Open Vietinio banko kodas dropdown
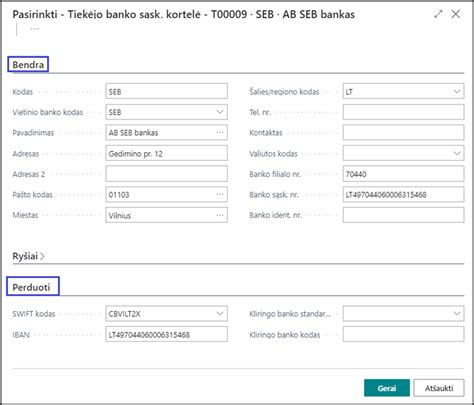The image size is (474, 405). click(x=220, y=112)
